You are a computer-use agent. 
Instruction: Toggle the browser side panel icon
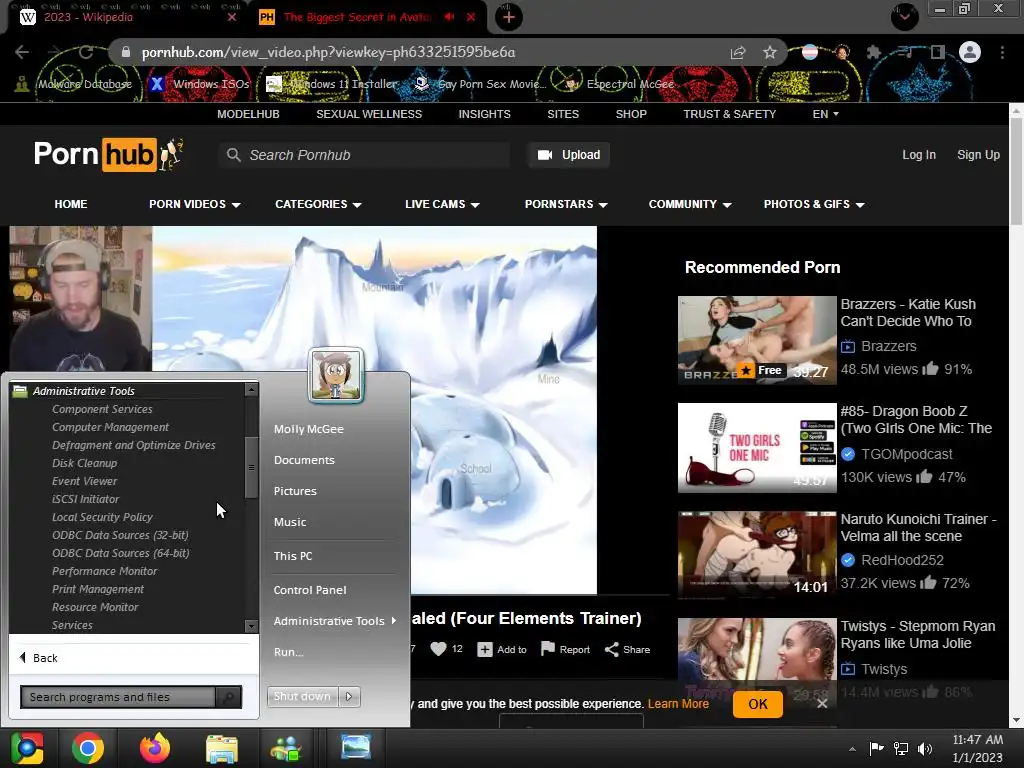click(x=937, y=52)
